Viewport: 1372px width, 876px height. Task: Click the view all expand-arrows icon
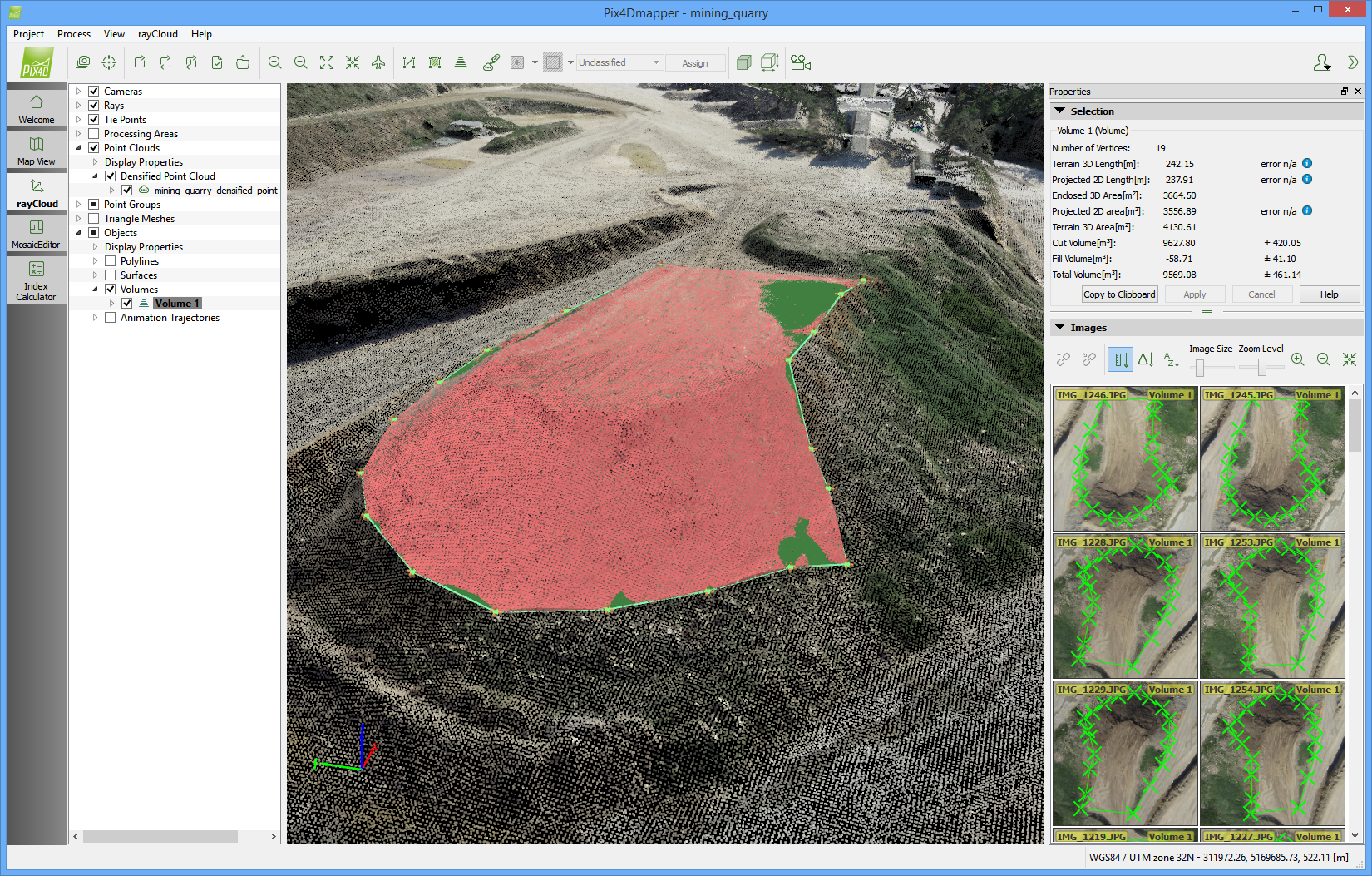tap(327, 62)
